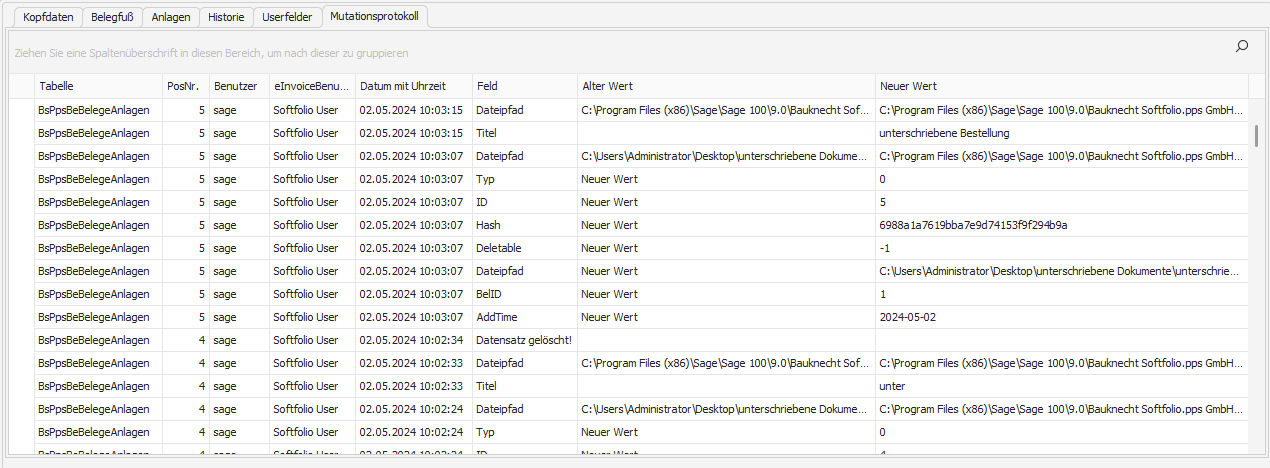Click the eInvoiceBenutzer column header
1270x468 pixels.
tap(312, 86)
